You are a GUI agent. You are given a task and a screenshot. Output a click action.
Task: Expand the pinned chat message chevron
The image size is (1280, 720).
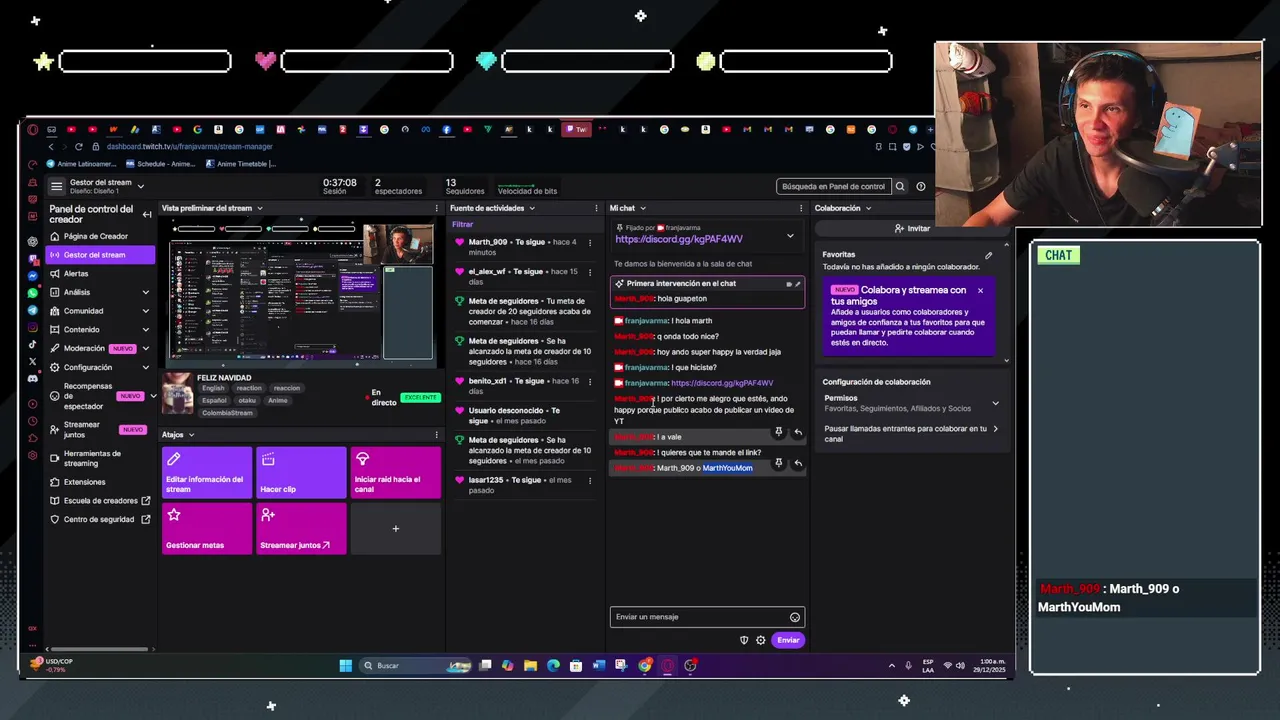point(790,236)
